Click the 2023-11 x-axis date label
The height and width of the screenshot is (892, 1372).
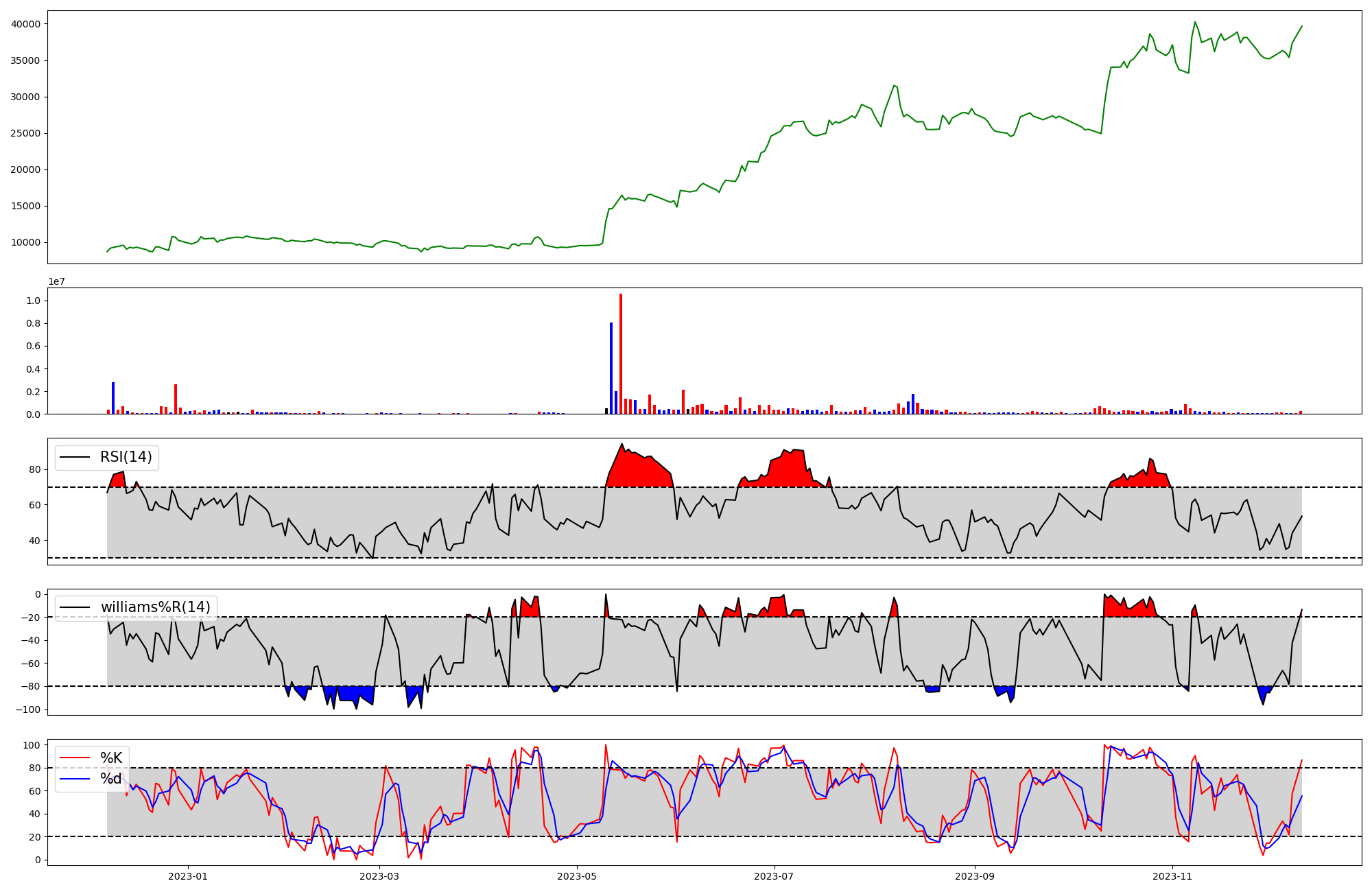(x=1172, y=876)
